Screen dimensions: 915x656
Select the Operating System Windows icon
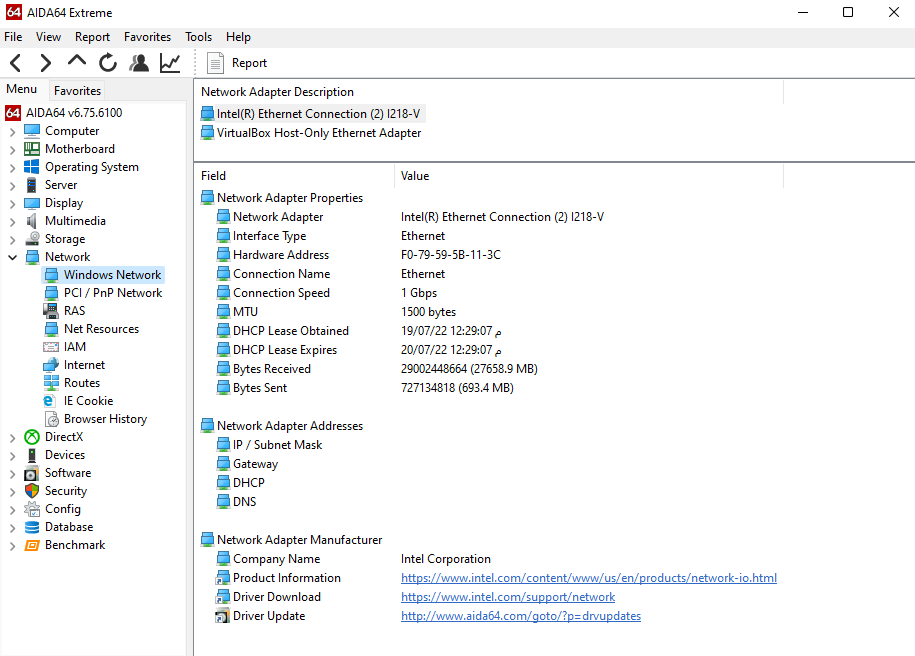coord(32,167)
